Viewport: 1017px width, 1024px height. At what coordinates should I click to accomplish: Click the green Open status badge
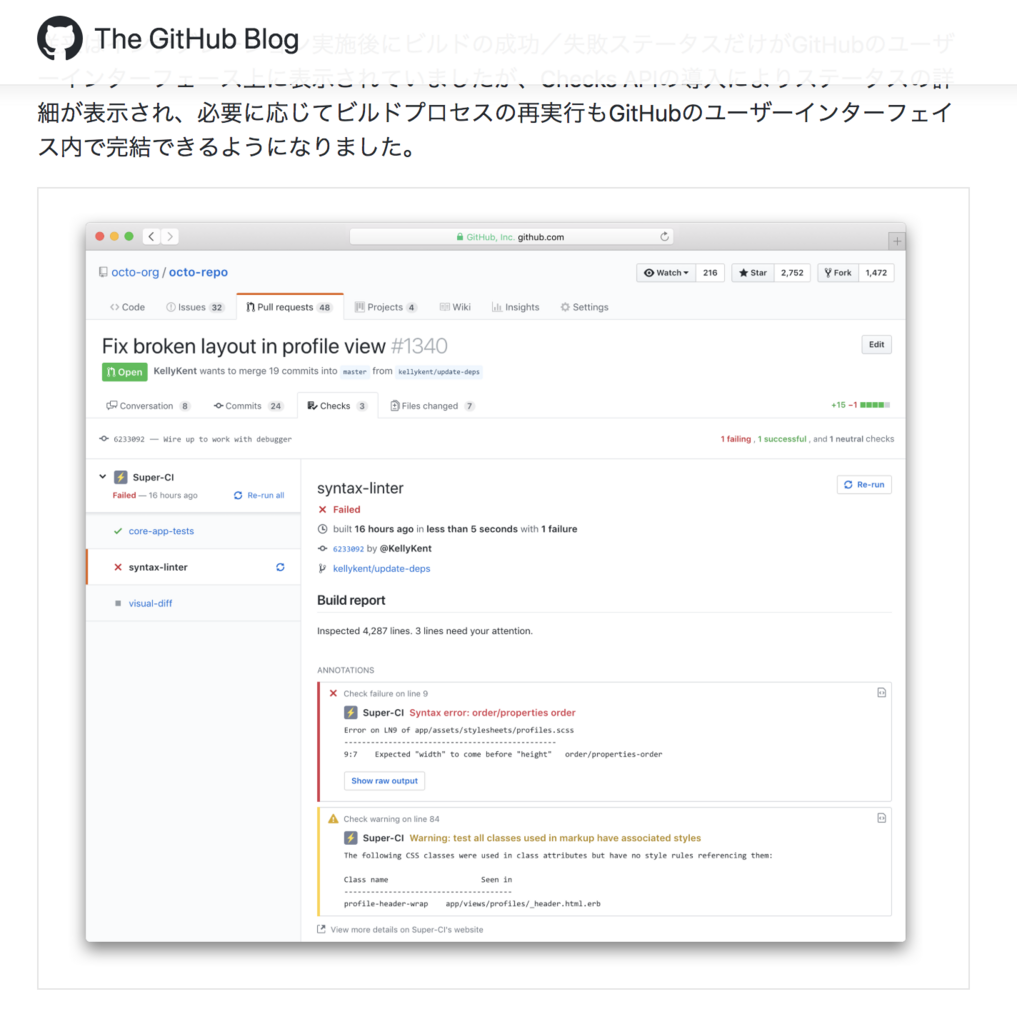pyautogui.click(x=125, y=372)
